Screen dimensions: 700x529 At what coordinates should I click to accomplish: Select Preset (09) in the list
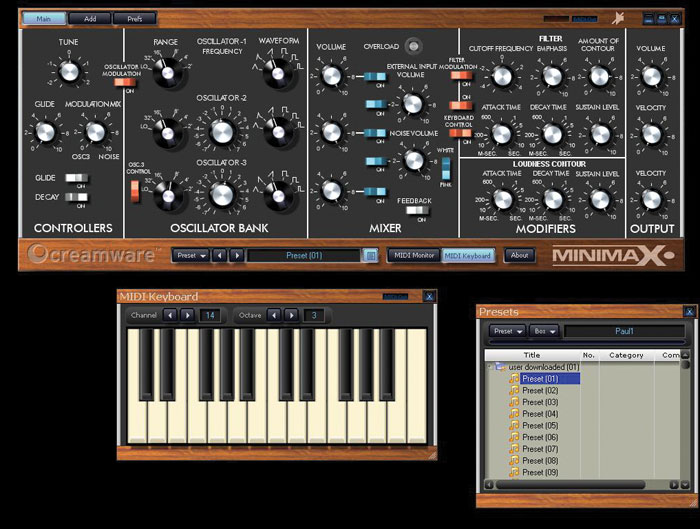tap(540, 472)
